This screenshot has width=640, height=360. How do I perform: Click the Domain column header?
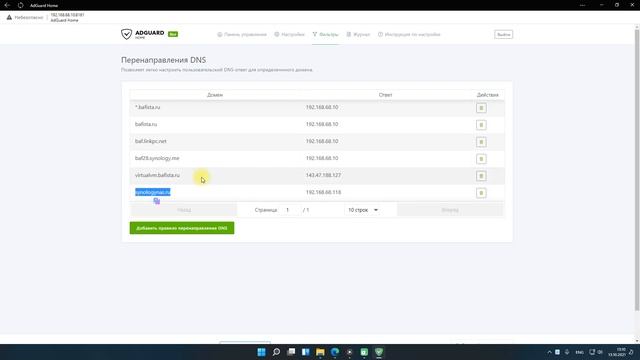tap(215, 95)
